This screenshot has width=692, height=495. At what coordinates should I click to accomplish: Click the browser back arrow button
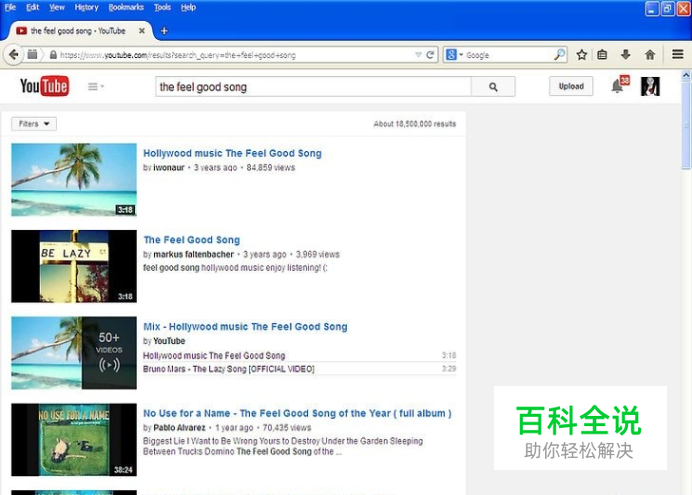(14, 55)
